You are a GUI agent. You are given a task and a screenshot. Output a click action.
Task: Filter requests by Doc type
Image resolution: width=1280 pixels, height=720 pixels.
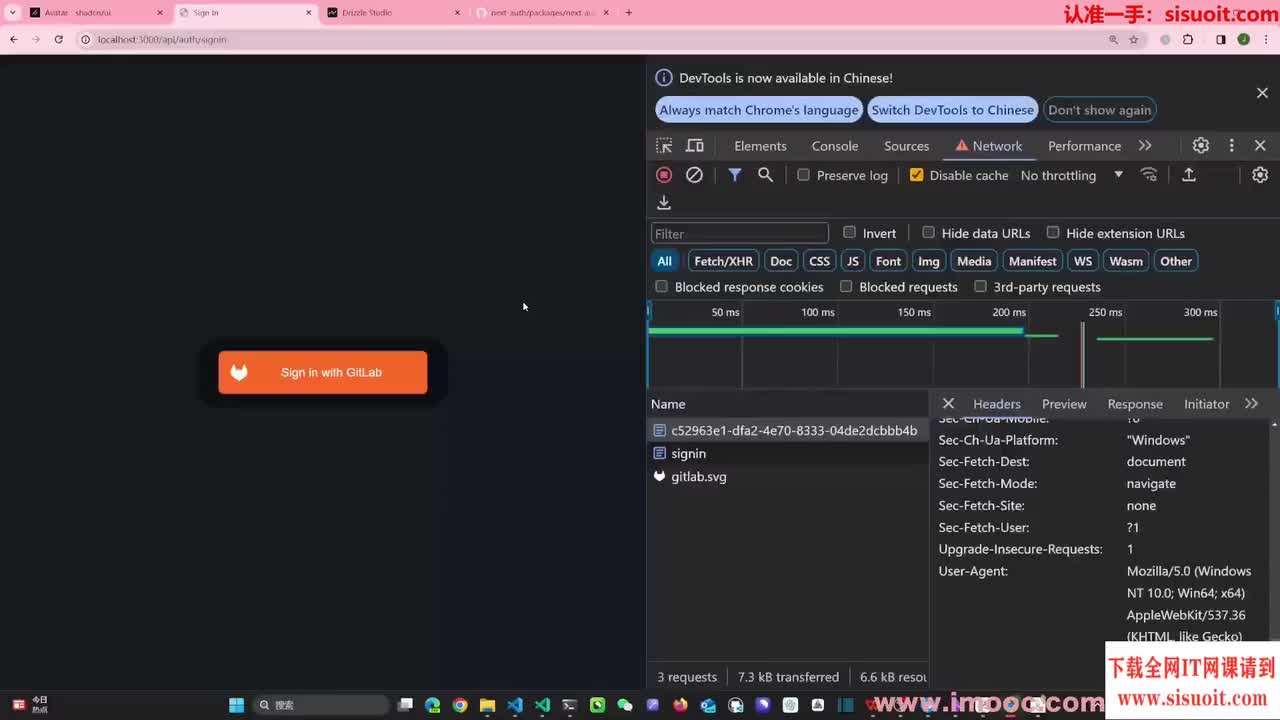click(781, 261)
